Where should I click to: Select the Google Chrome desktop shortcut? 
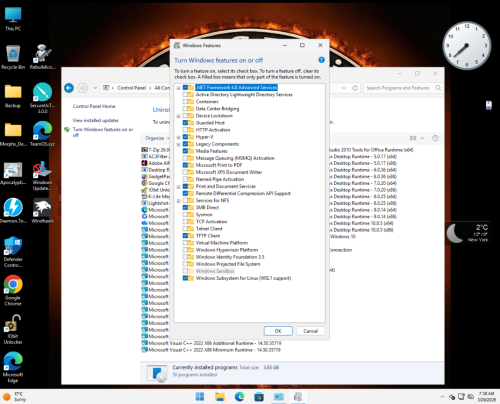pos(13,290)
